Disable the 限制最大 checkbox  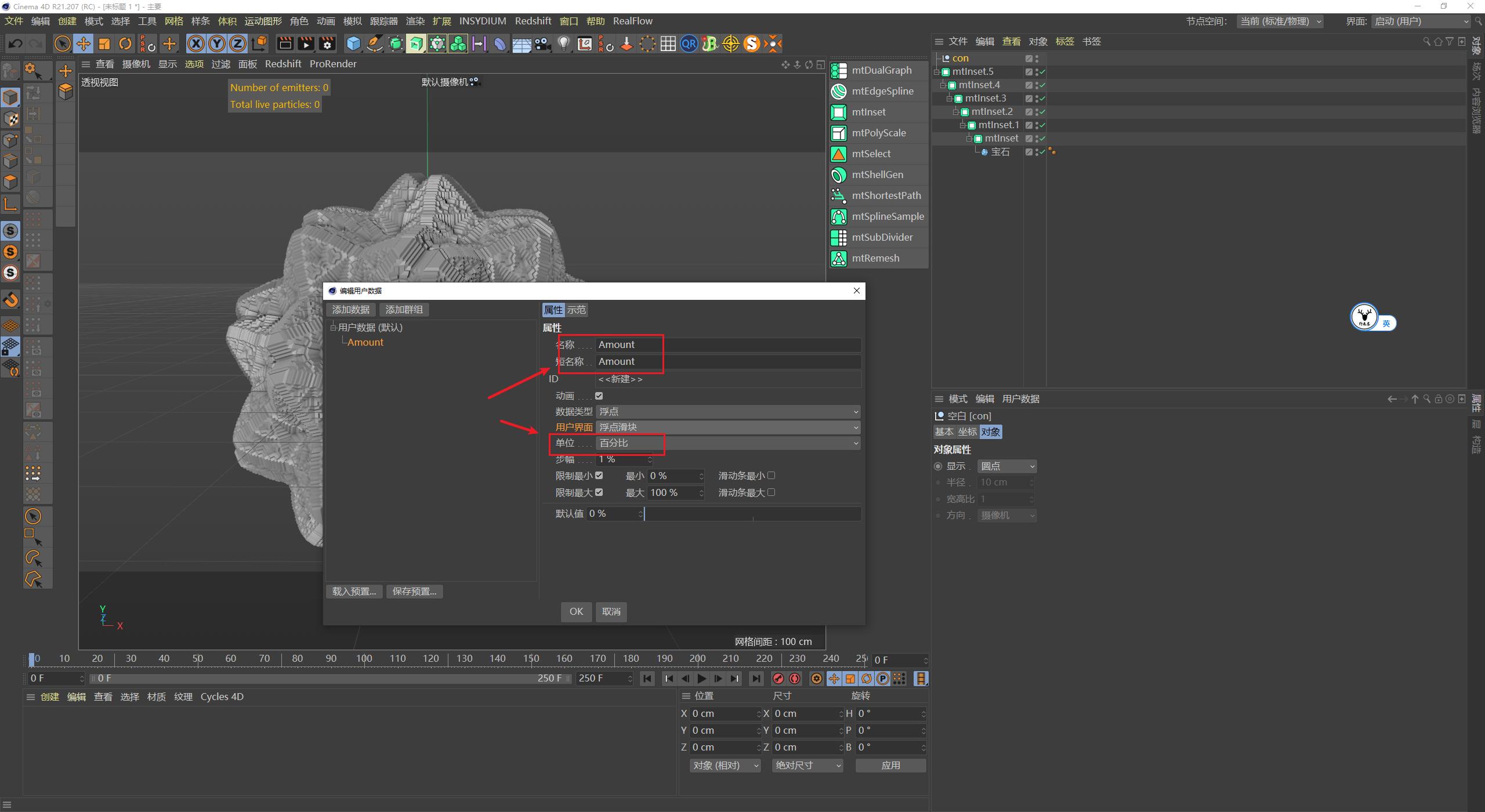pos(599,492)
